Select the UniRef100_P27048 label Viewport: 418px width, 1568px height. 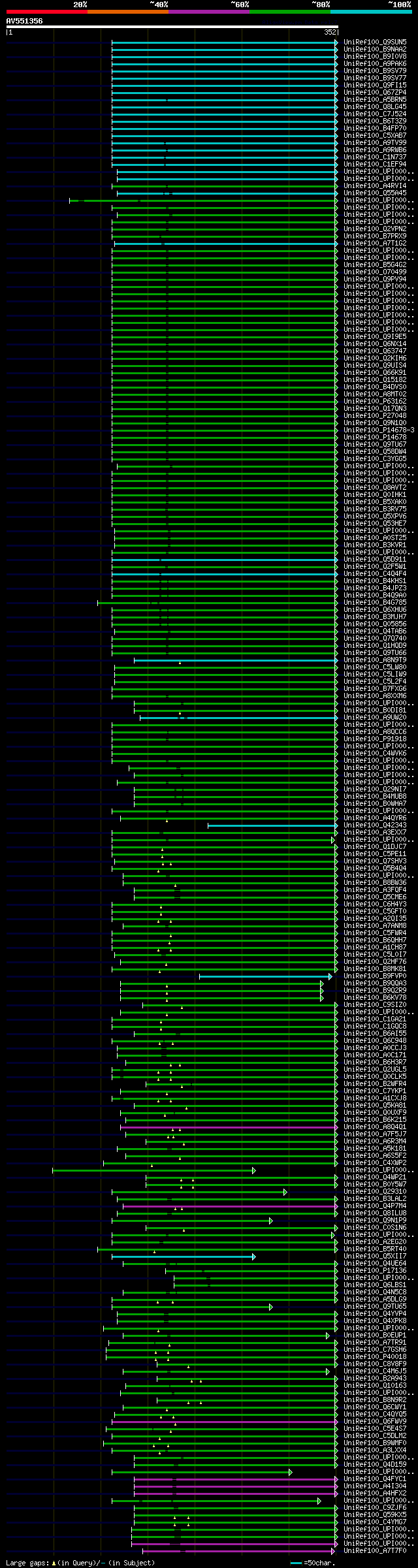point(375,416)
